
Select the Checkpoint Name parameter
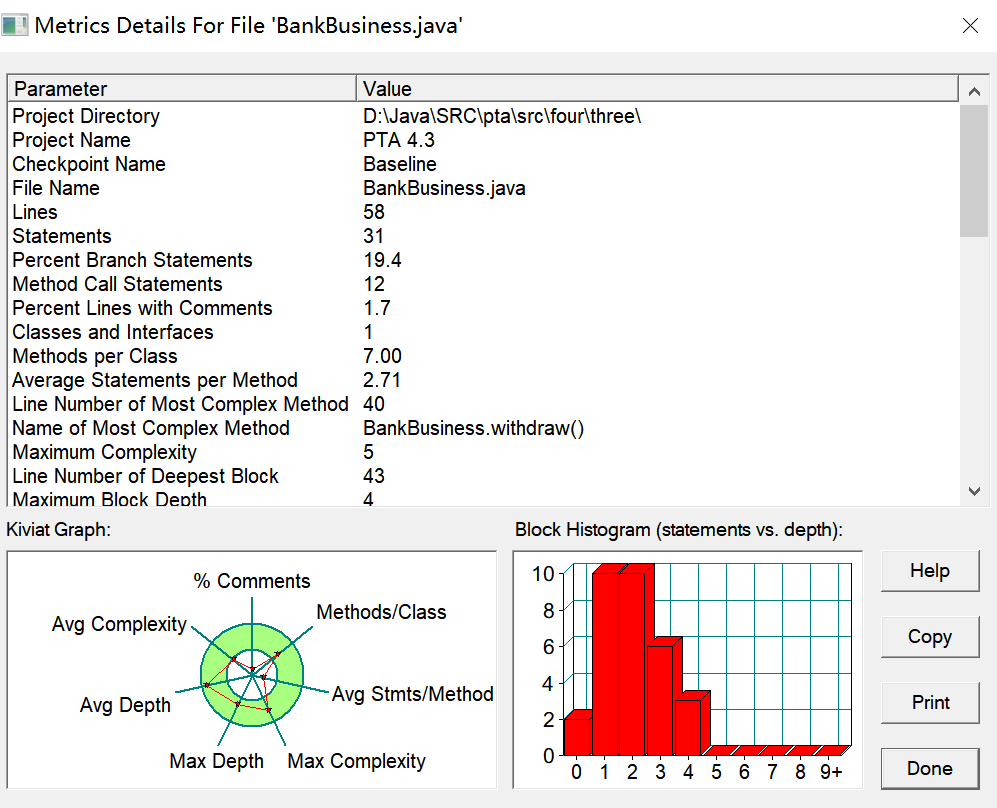click(483, 165)
